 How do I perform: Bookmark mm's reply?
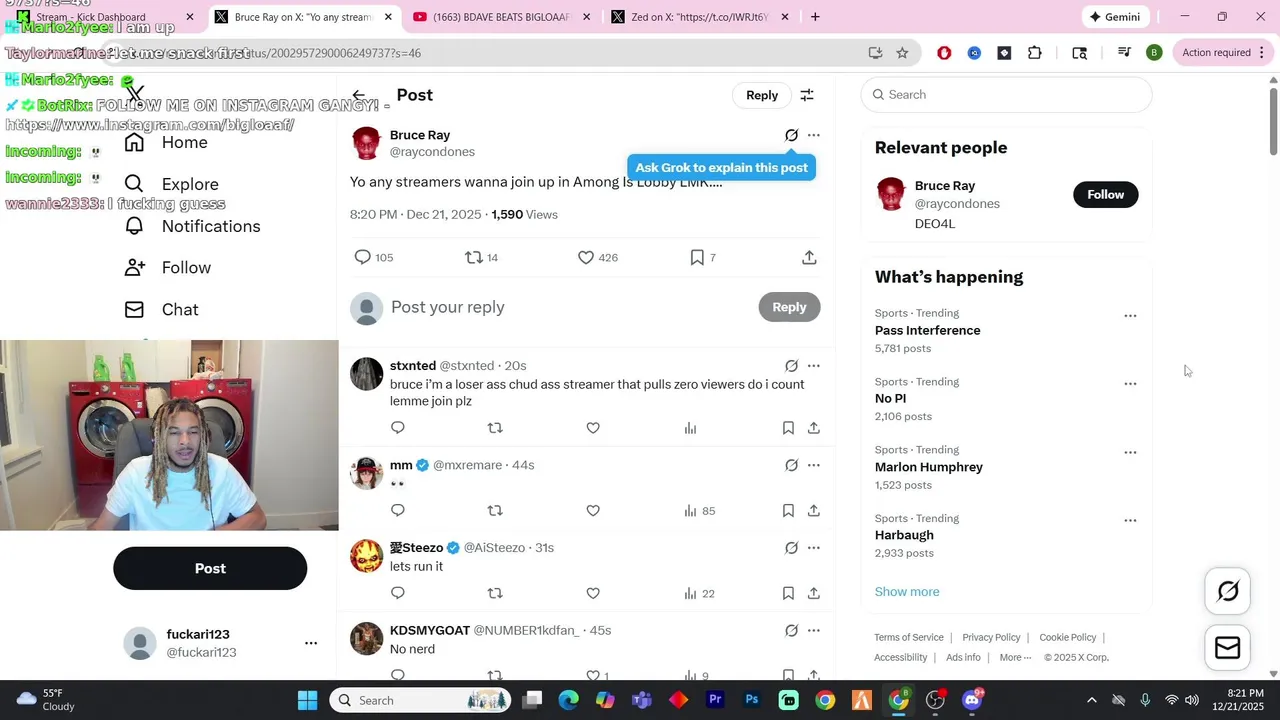point(788,510)
